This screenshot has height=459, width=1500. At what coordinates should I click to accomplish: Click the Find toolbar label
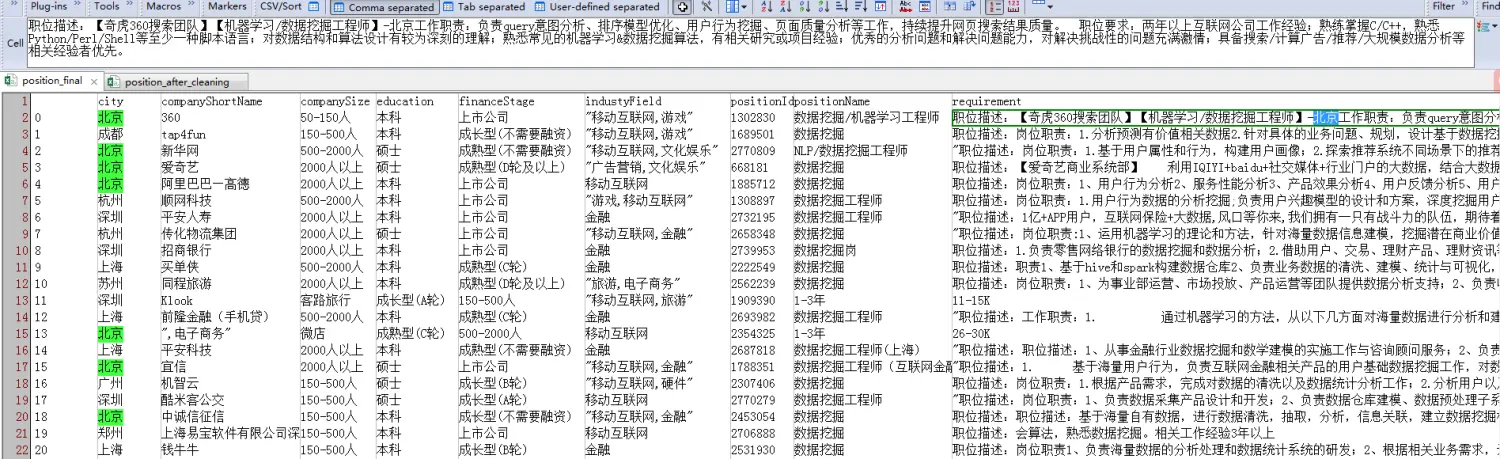[1490, 6]
